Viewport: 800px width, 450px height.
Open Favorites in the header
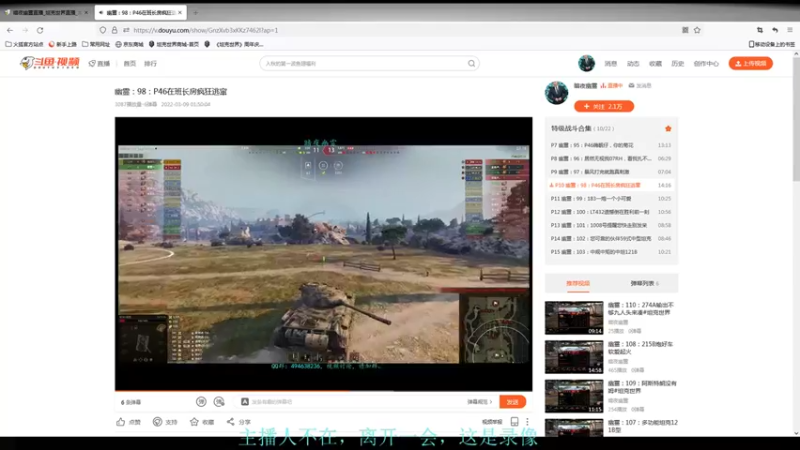coord(655,64)
